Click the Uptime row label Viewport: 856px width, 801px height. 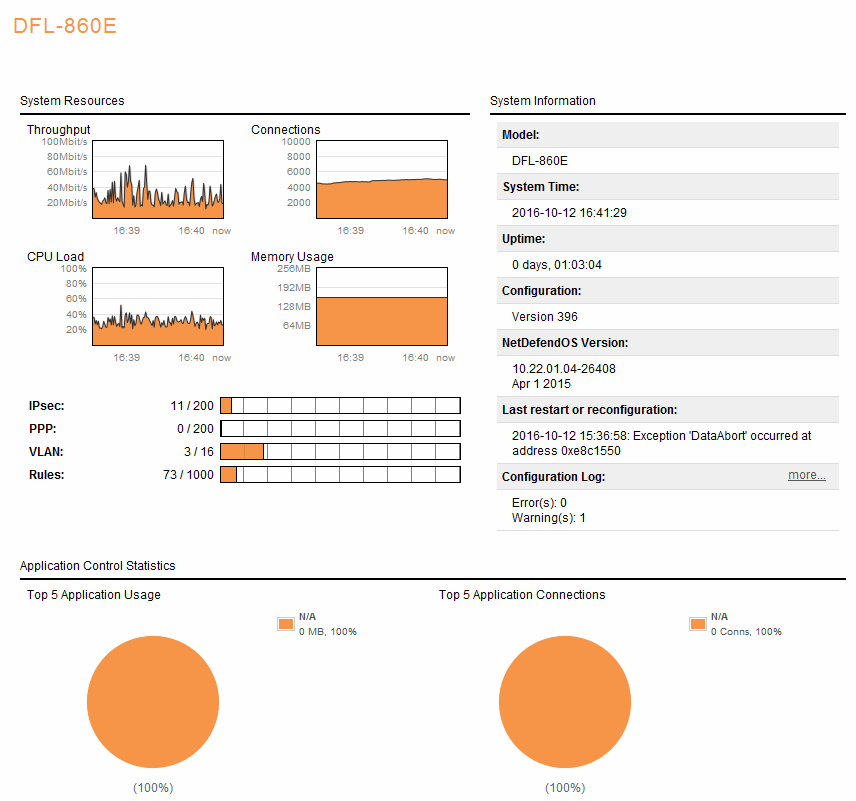tap(526, 239)
